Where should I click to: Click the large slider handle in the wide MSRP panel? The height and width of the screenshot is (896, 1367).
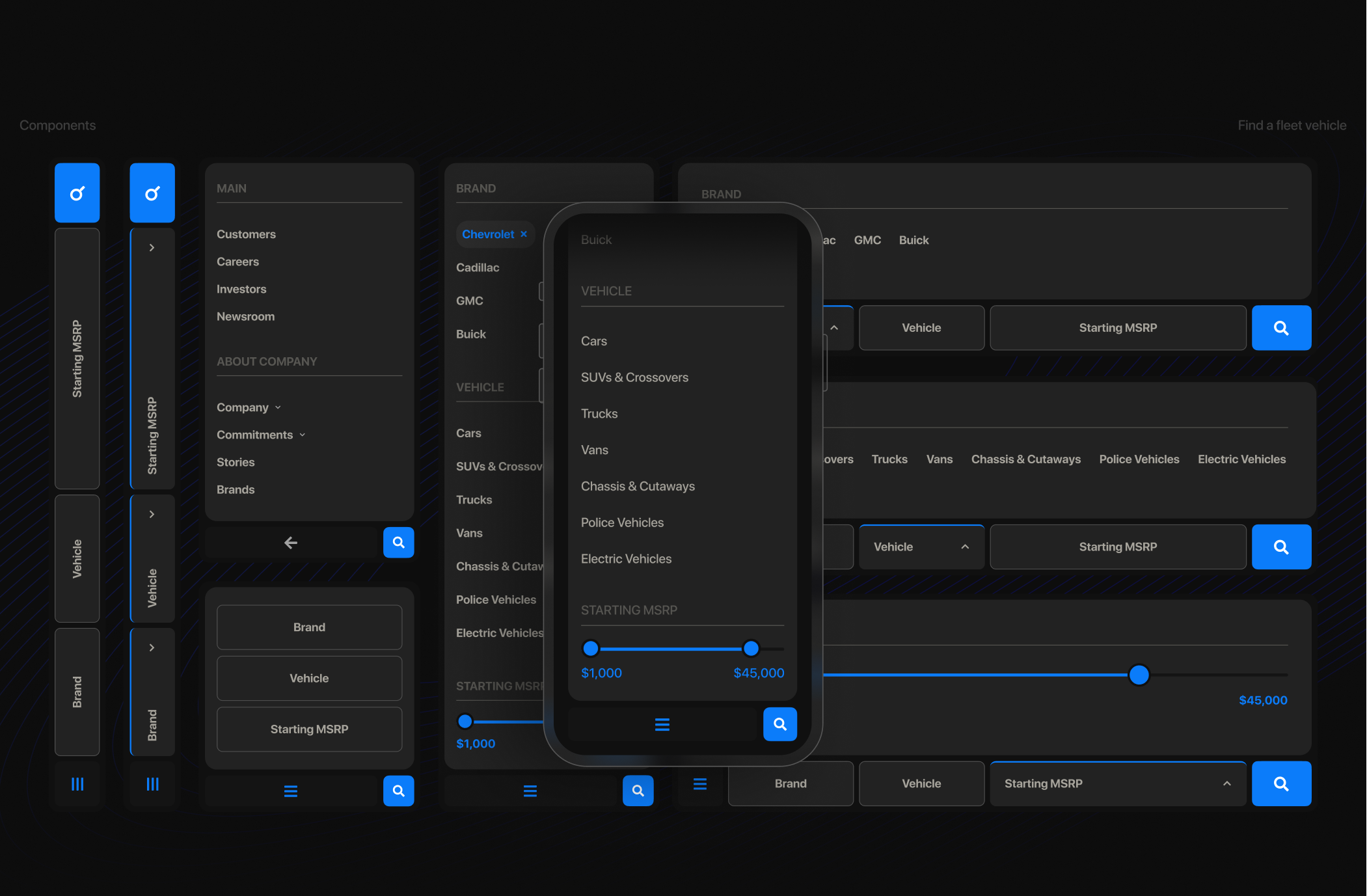point(1139,675)
